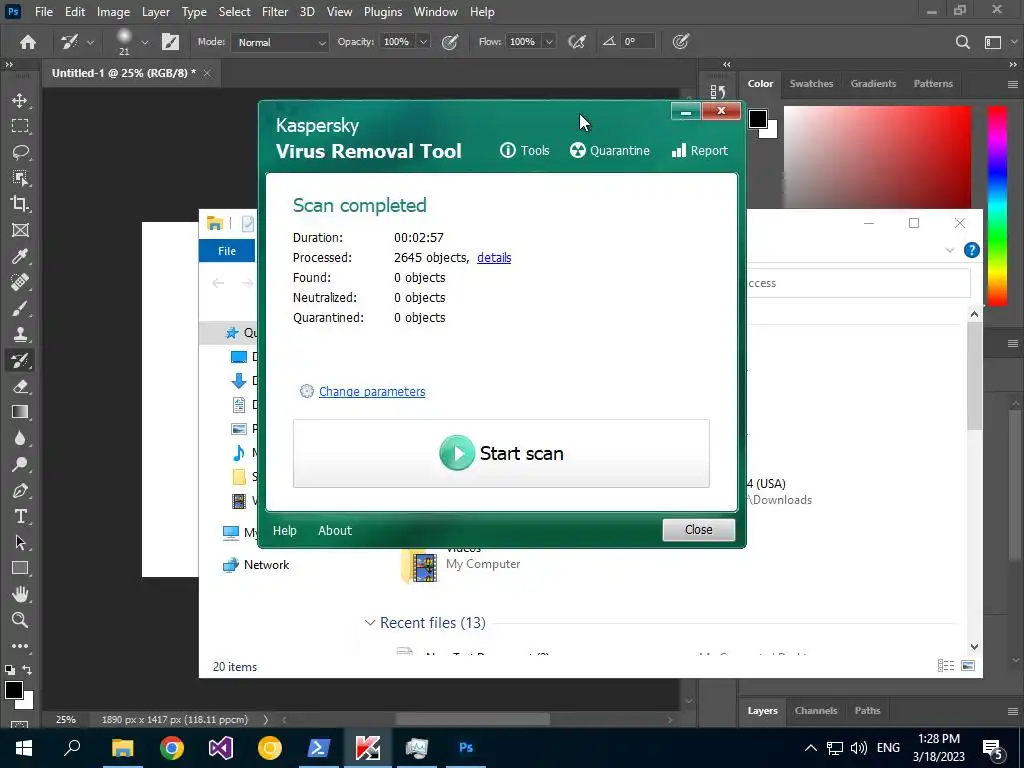Select the Crop tool
Screen dimensions: 1024x768
pos(20,204)
